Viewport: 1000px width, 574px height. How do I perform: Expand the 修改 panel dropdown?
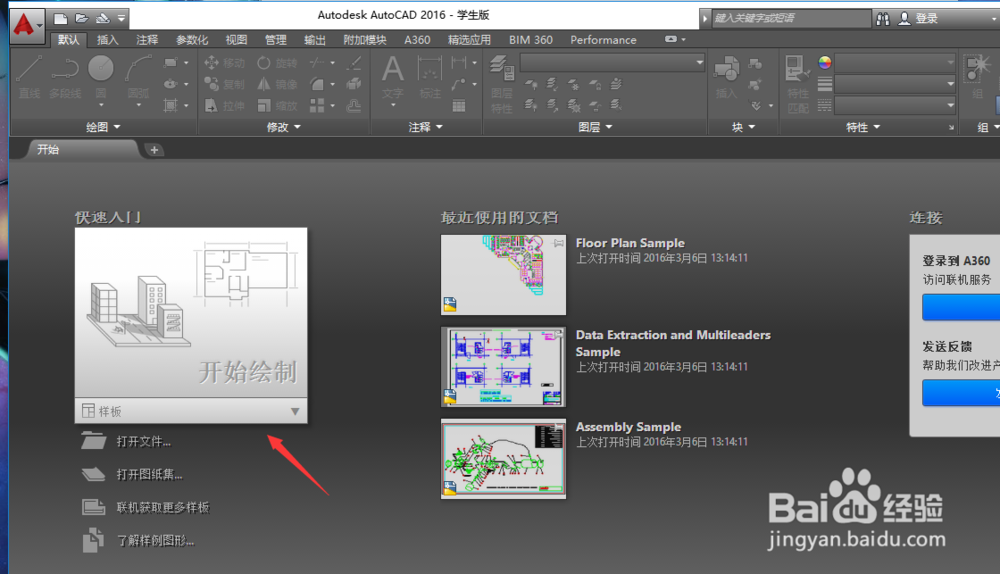click(x=284, y=127)
